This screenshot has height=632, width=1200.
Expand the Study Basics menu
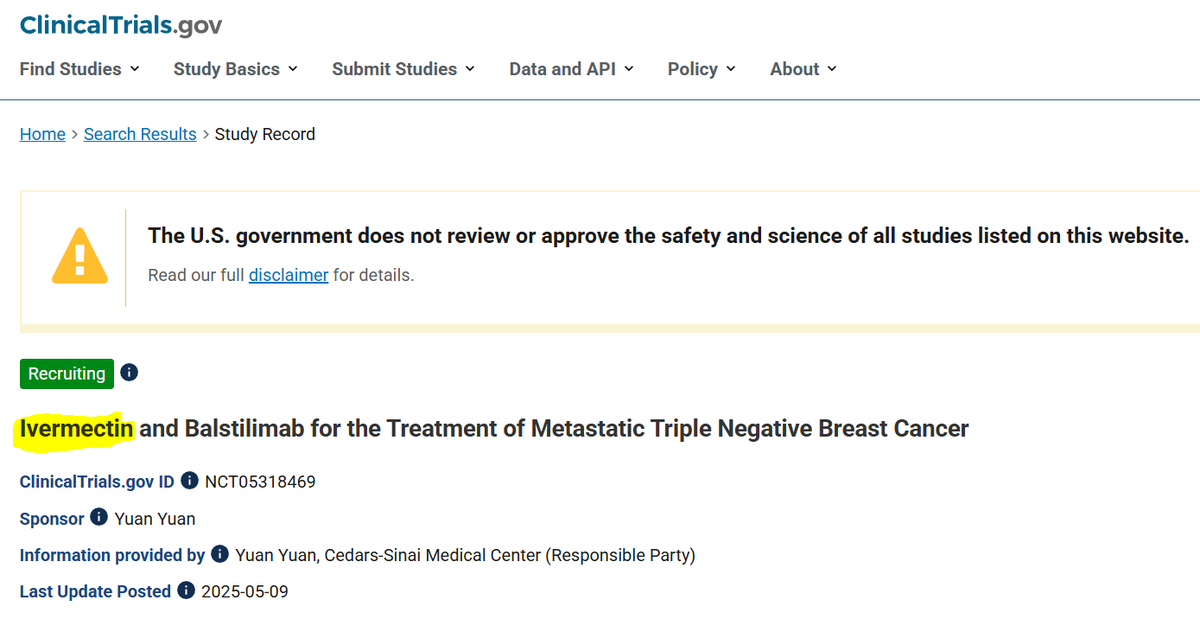click(236, 69)
